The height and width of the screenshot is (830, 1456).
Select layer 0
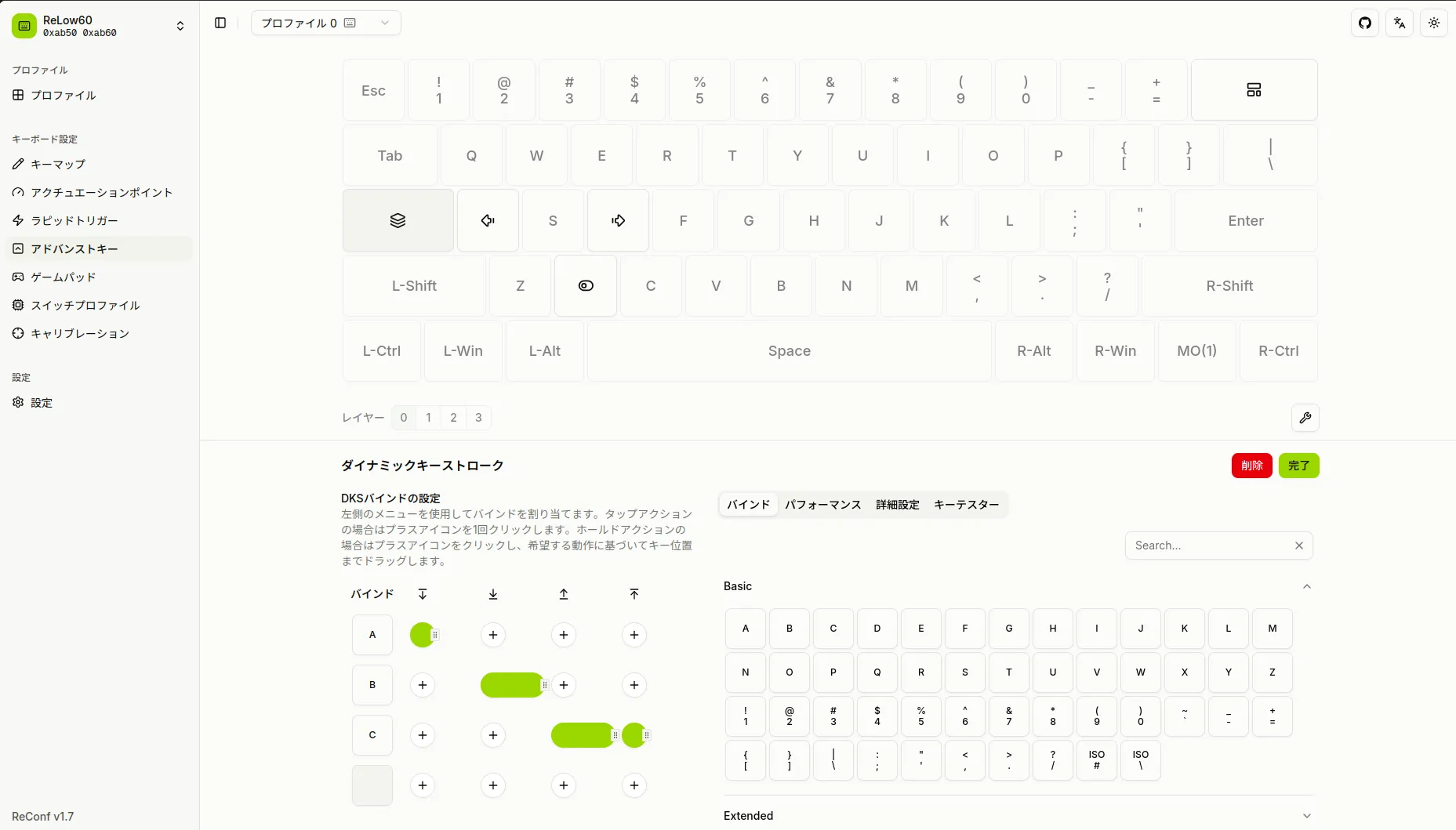coord(404,418)
